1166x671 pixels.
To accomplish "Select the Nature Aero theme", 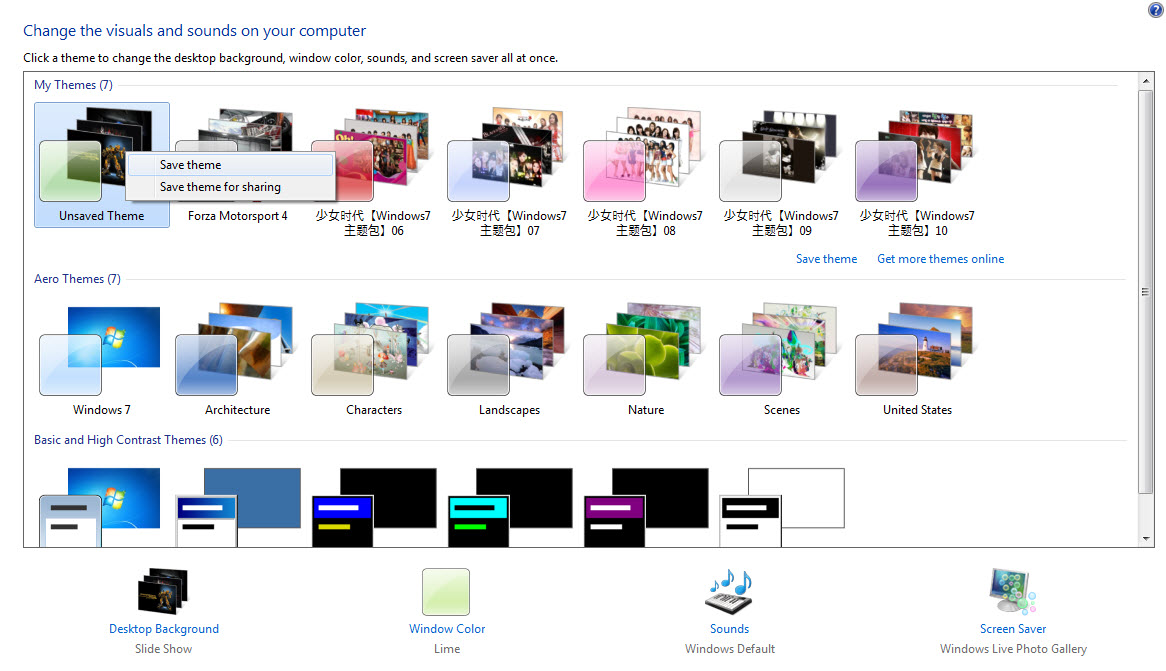I will pos(645,361).
